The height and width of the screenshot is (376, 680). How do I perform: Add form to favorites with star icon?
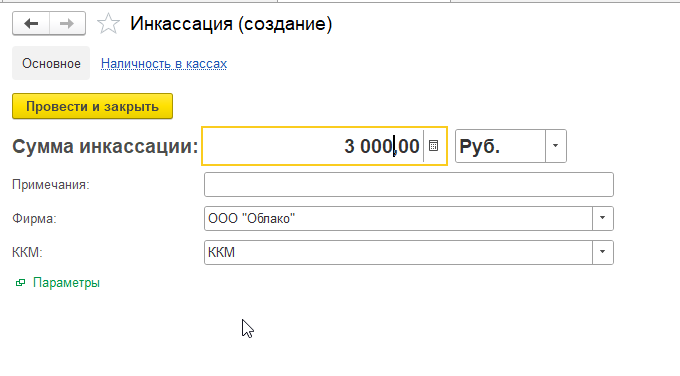tap(108, 24)
